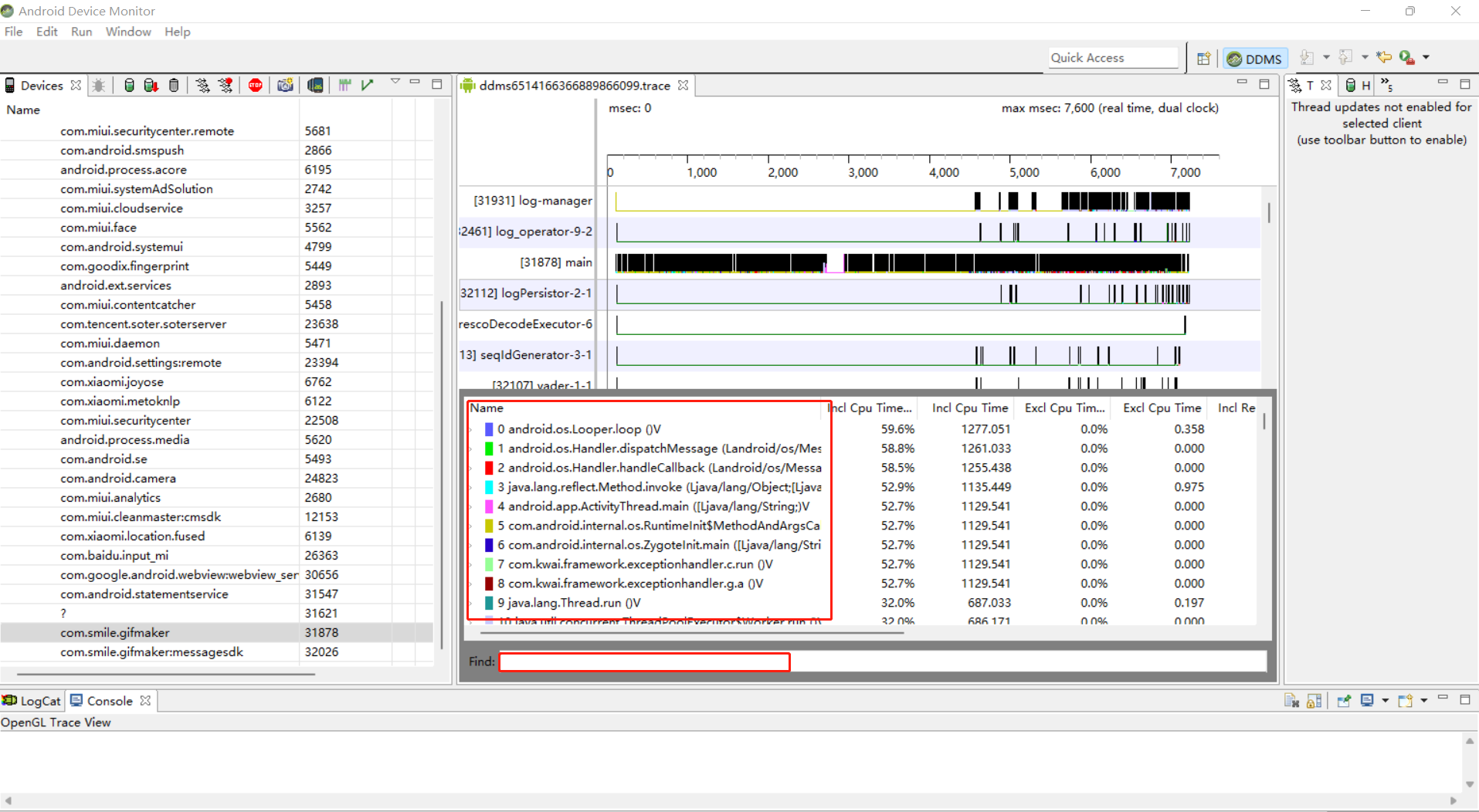
Task: Click the red swatch of Handler.handleCallback
Action: [x=489, y=468]
